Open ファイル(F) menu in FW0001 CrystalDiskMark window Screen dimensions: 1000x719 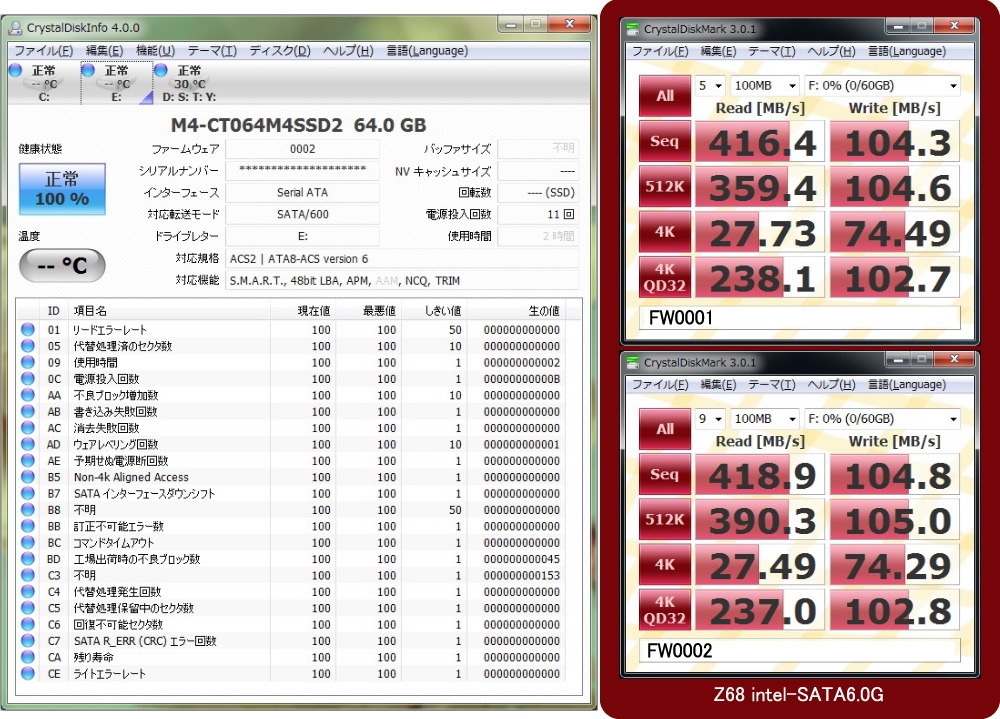point(660,52)
